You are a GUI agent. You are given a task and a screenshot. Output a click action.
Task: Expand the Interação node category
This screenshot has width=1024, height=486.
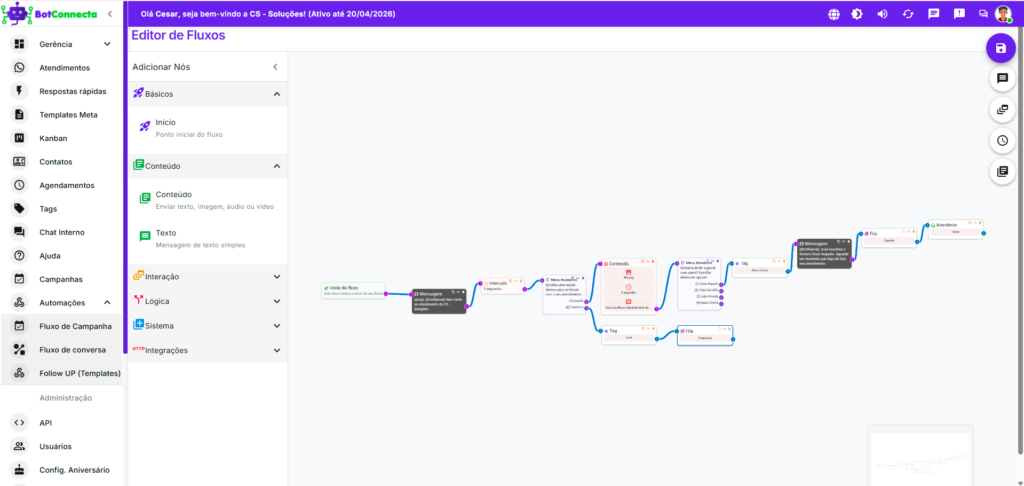pos(277,276)
